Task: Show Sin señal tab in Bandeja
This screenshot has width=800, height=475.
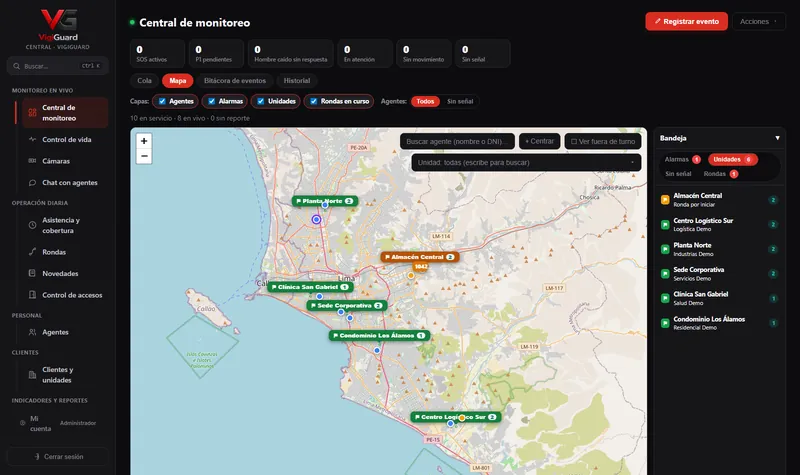Action: pyautogui.click(x=678, y=174)
